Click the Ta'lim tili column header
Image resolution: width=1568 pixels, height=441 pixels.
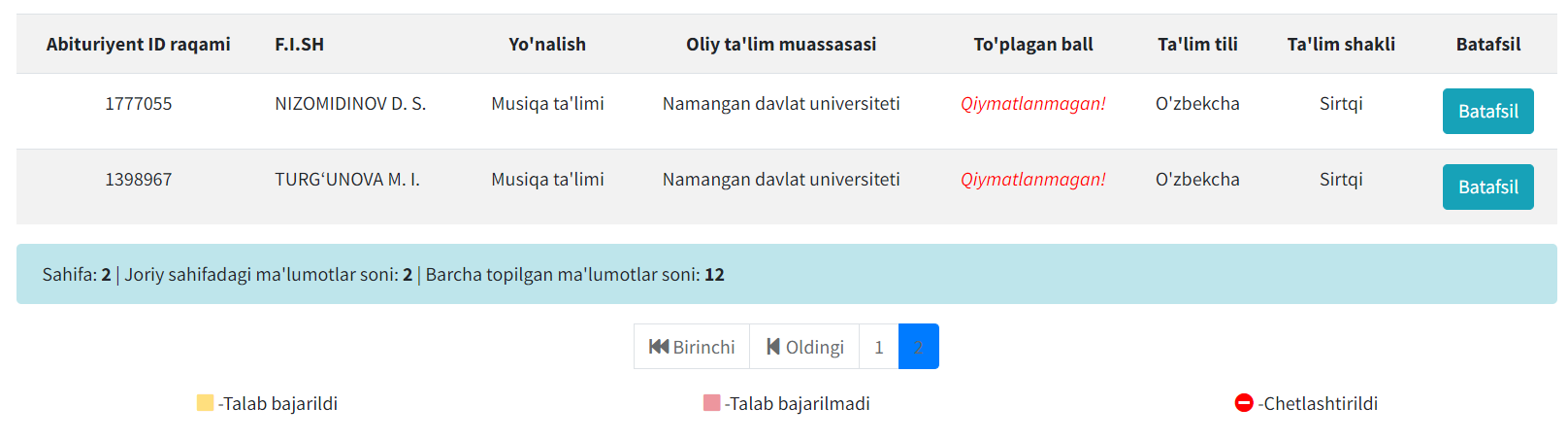[1197, 45]
